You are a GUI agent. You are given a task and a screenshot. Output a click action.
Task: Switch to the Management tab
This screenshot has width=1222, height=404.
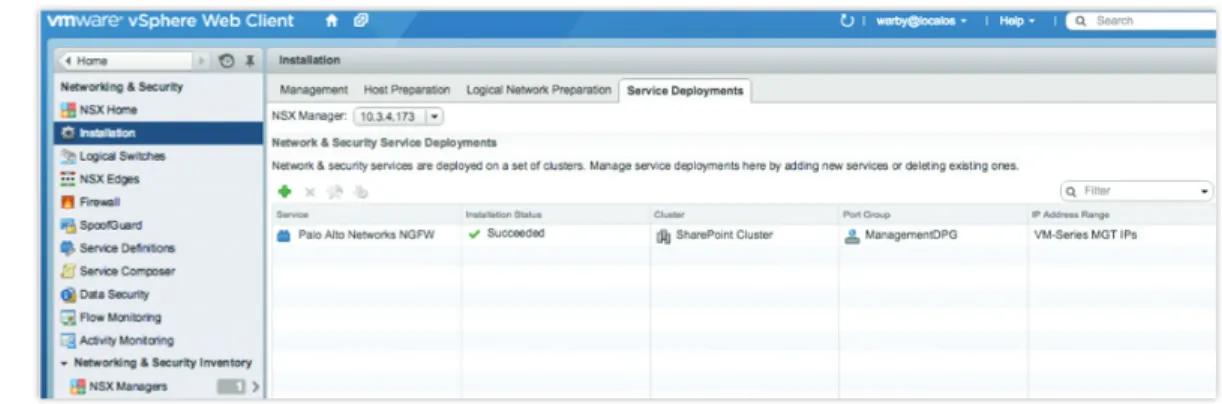[314, 90]
